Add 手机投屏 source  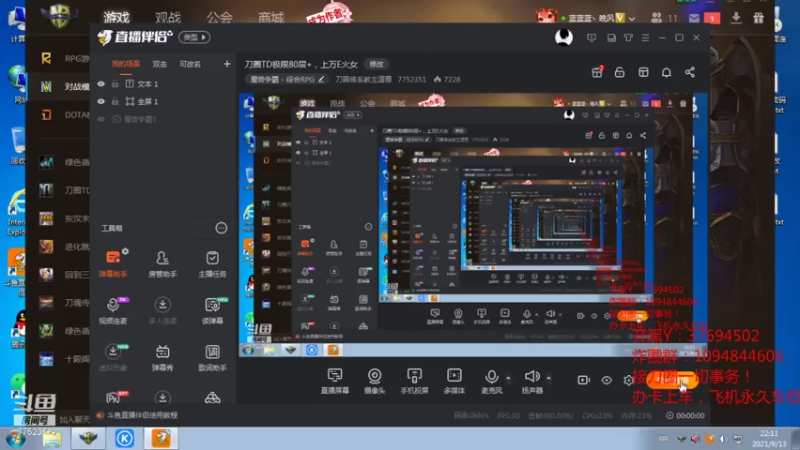pyautogui.click(x=414, y=381)
